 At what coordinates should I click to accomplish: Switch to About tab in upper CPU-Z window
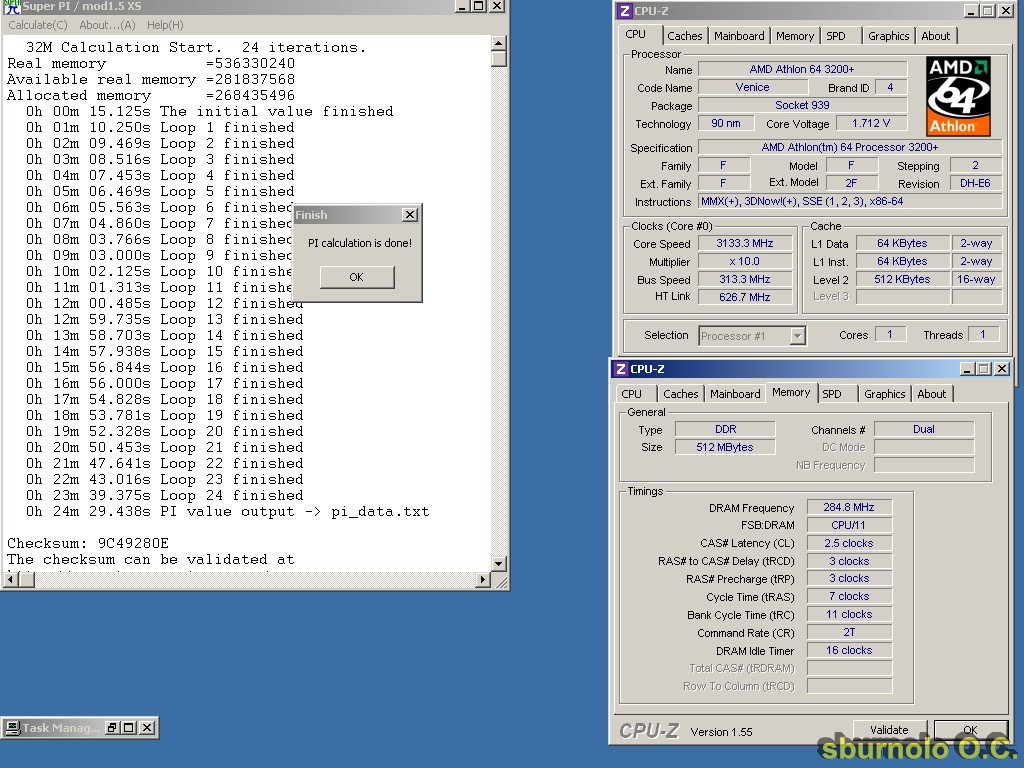pos(935,36)
